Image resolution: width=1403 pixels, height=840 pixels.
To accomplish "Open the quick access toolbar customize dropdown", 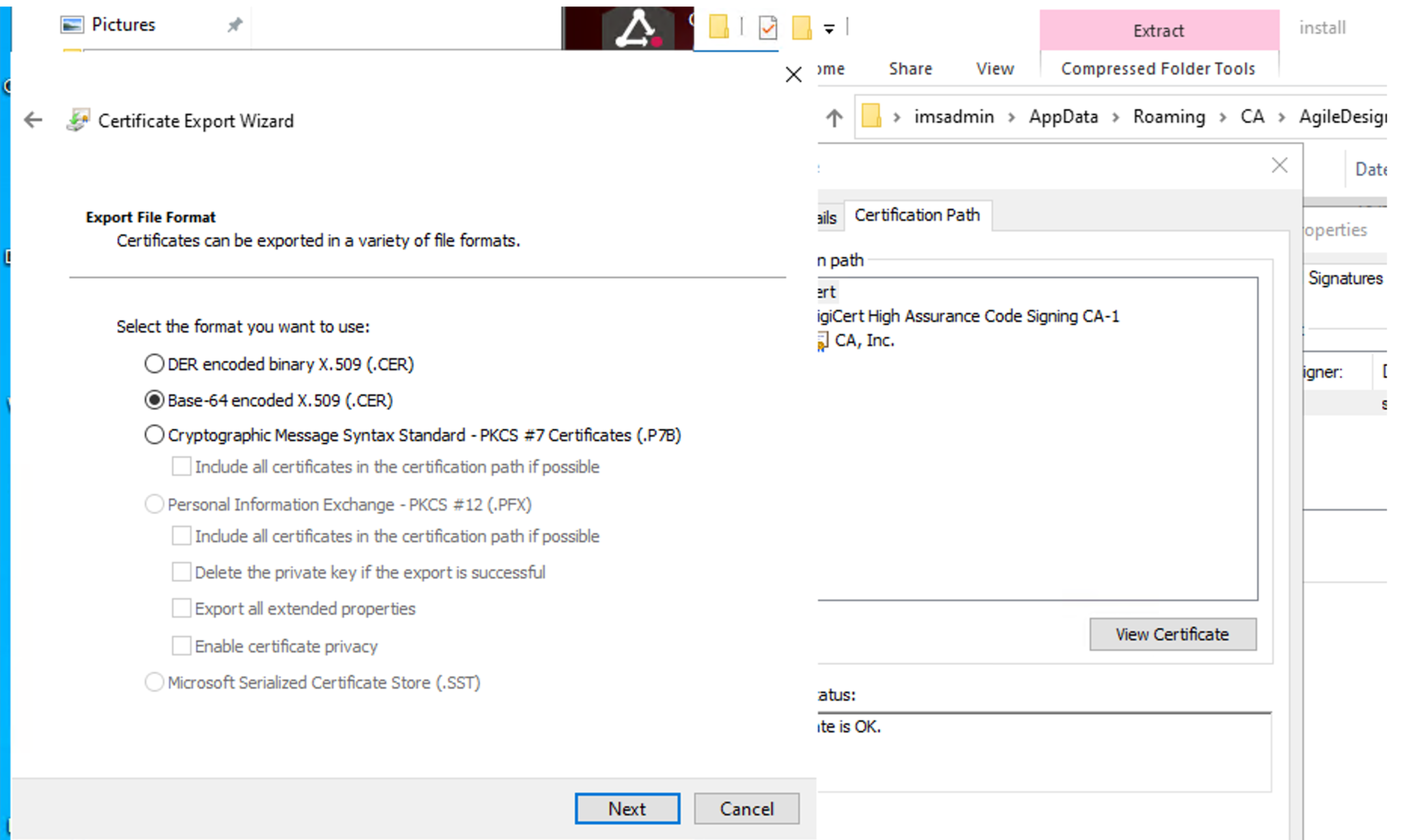I will pyautogui.click(x=829, y=29).
